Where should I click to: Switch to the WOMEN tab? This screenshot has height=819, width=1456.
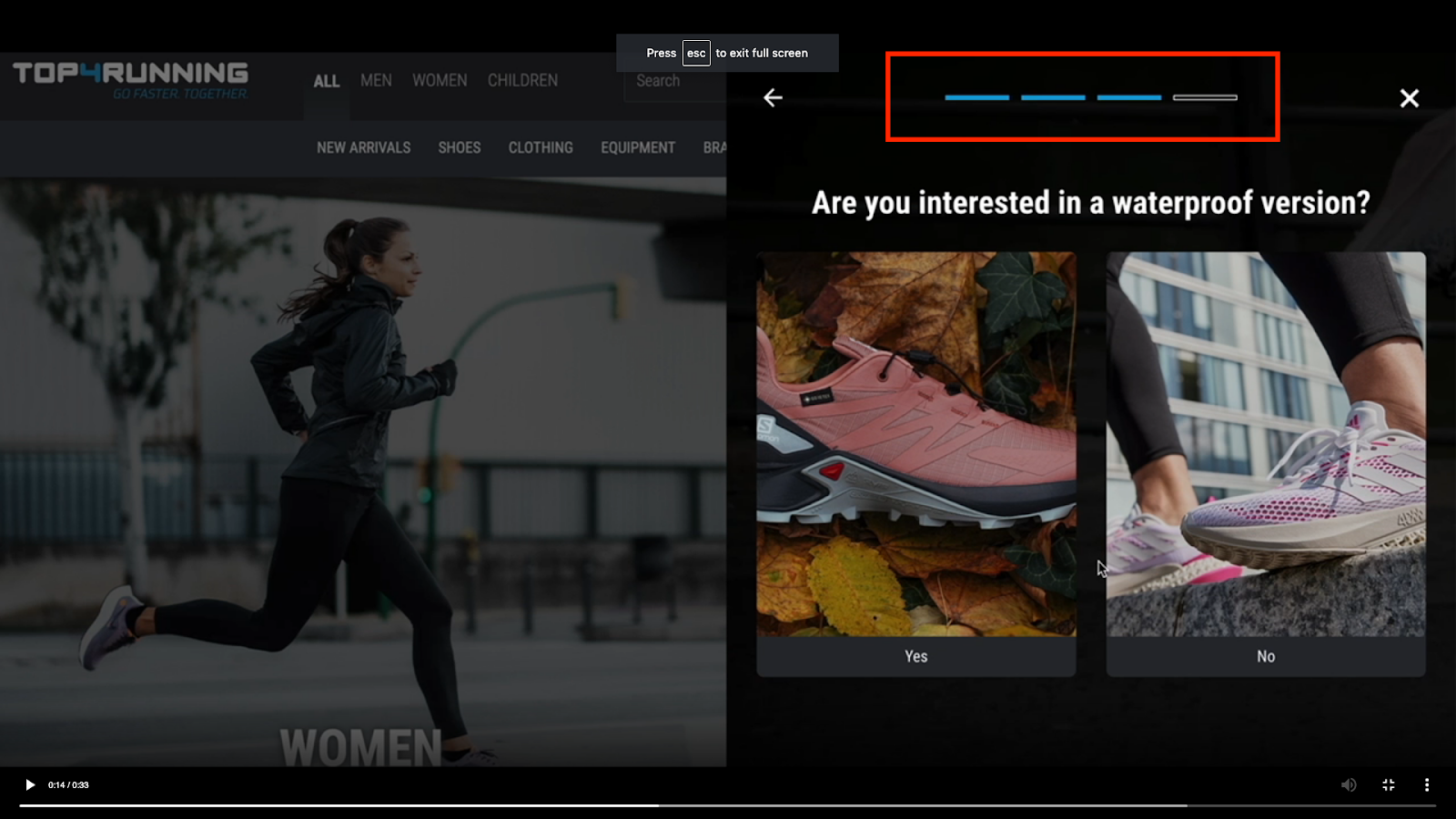point(440,81)
